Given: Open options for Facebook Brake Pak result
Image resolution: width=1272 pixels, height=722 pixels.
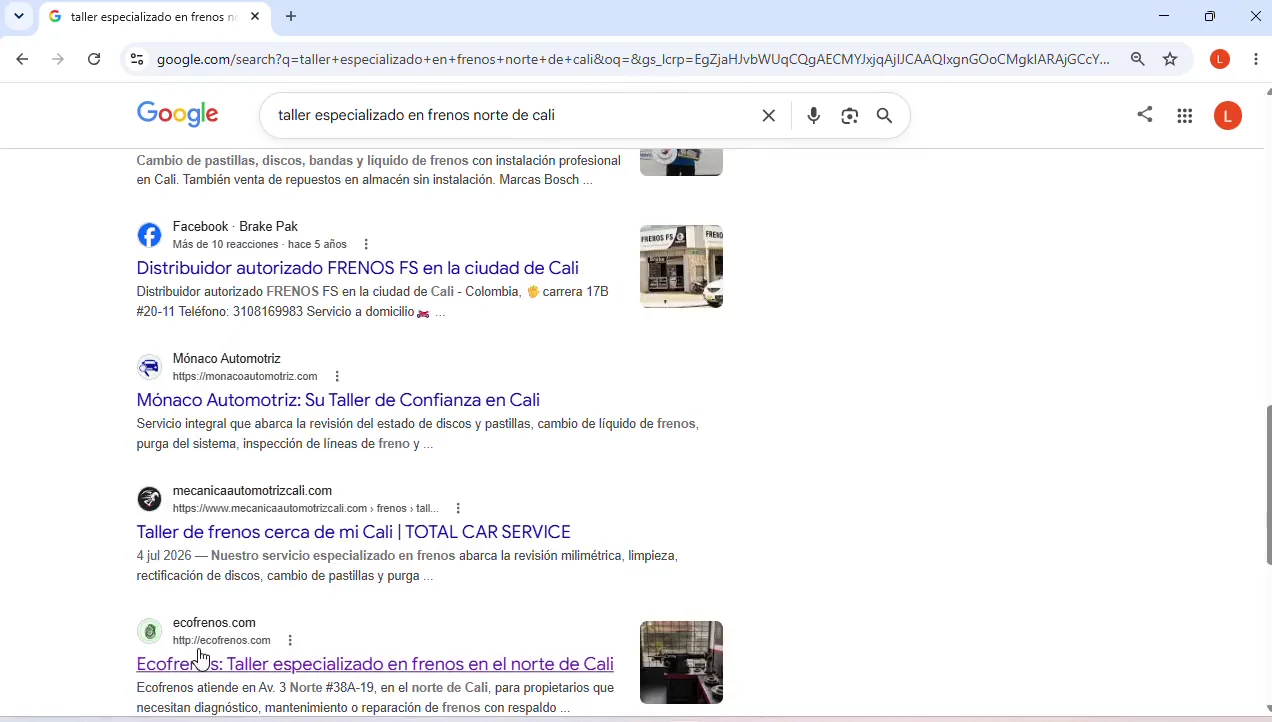Looking at the screenshot, I should [366, 245].
